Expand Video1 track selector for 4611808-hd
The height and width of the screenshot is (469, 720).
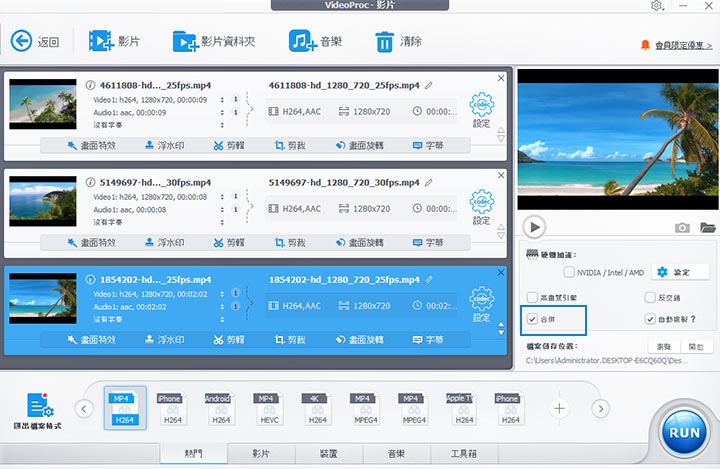pos(222,100)
